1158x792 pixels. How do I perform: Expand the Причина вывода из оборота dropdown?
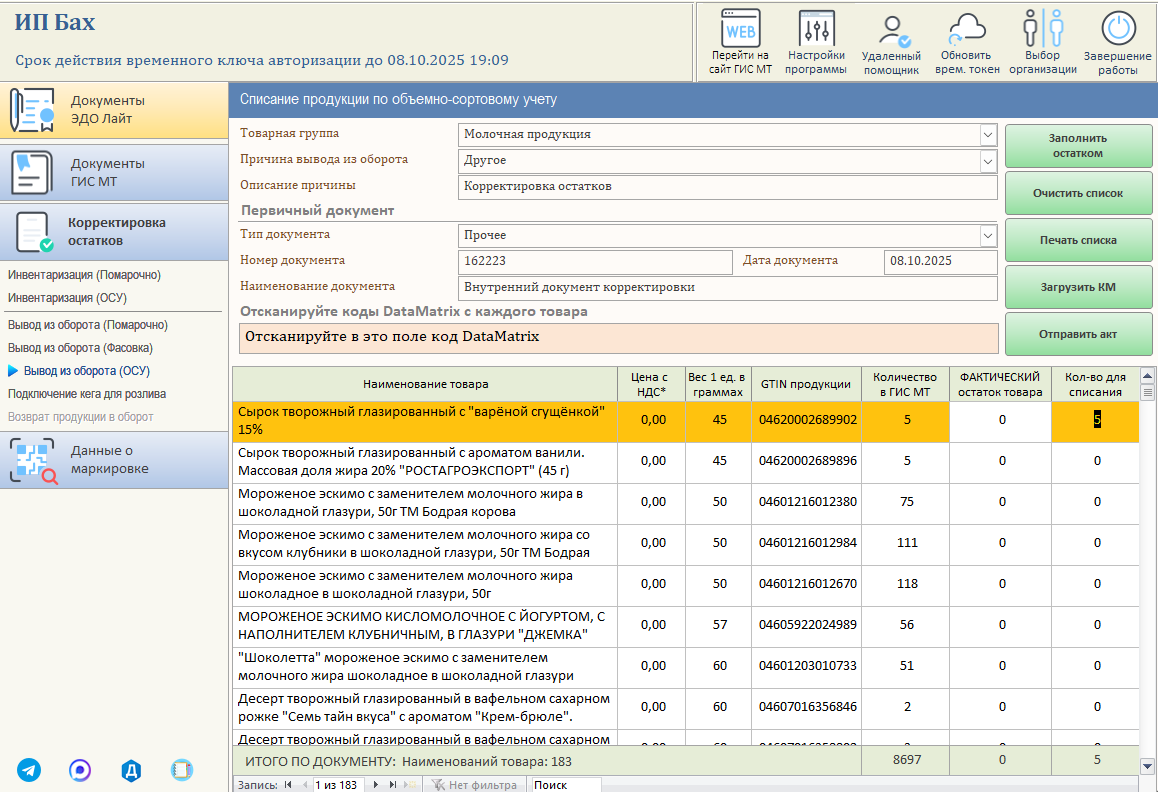coord(987,161)
